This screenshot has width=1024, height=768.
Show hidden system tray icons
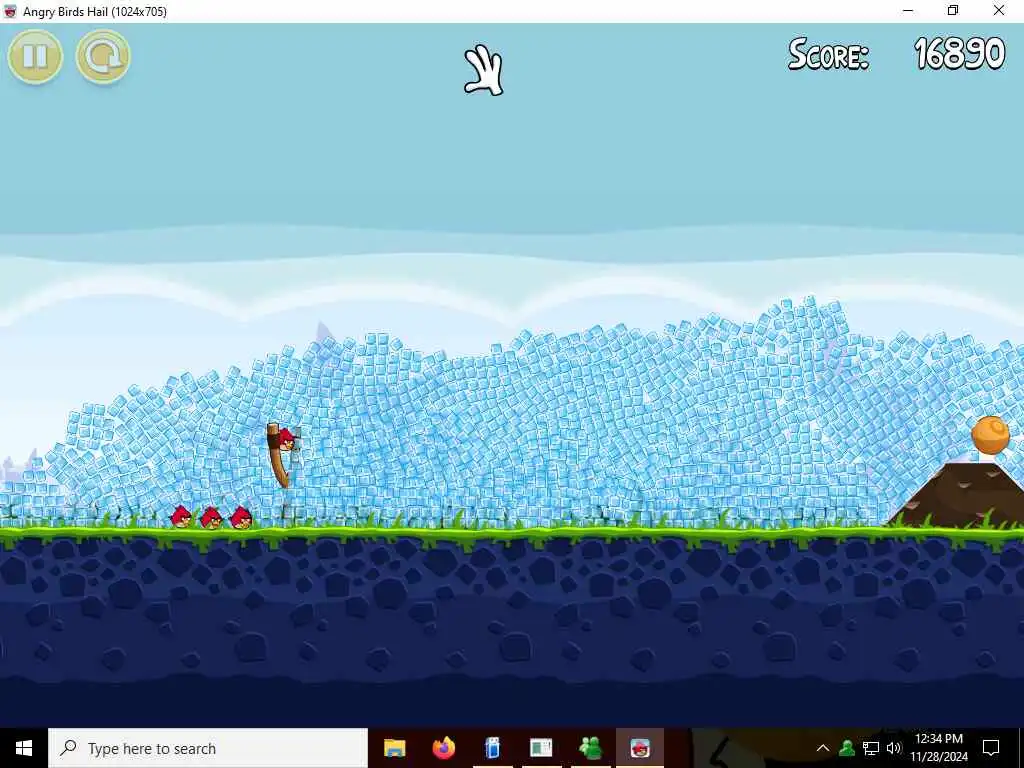click(x=823, y=748)
